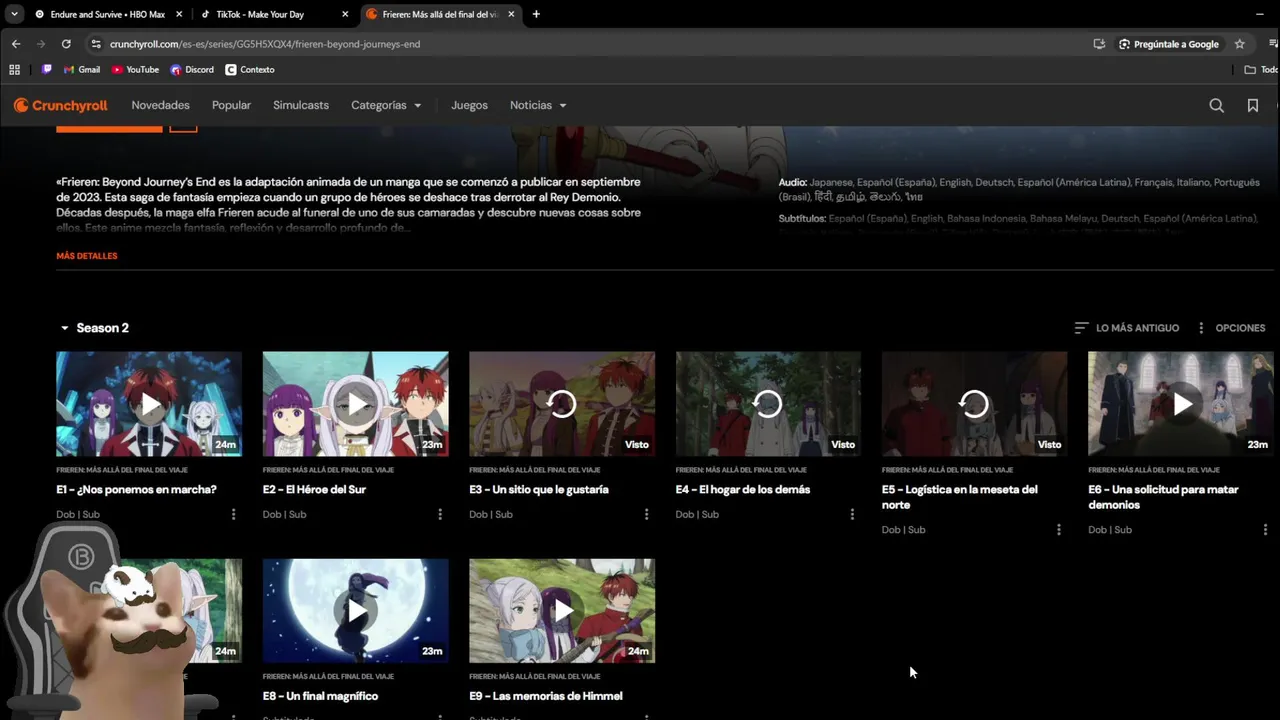This screenshot has height=720, width=1280.
Task: Open the all bookmarks folder icon
Action: [1250, 70]
